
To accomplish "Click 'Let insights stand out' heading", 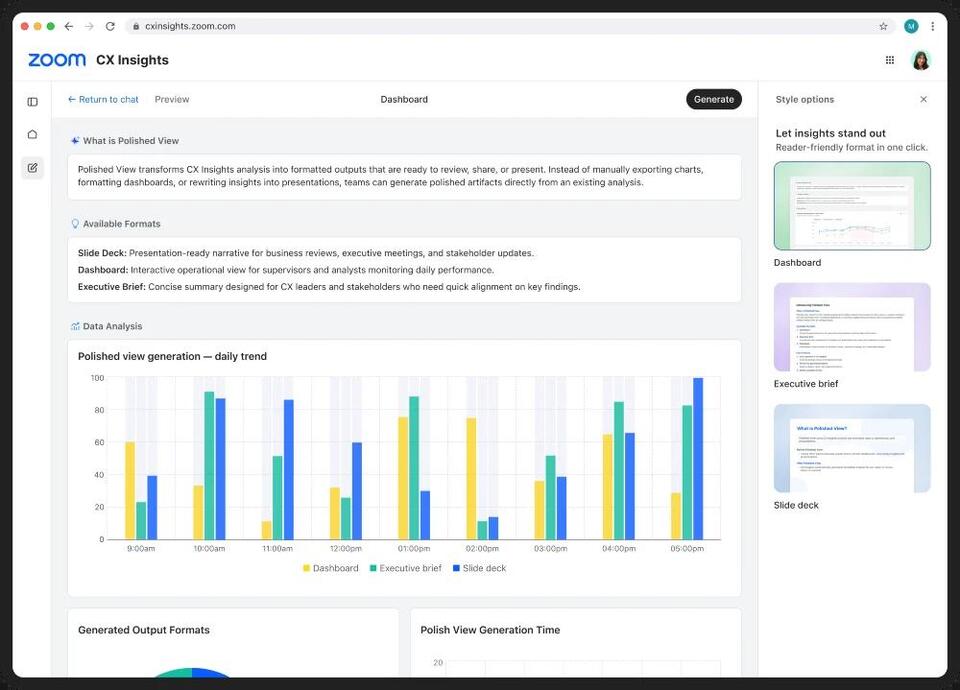I will 831,133.
